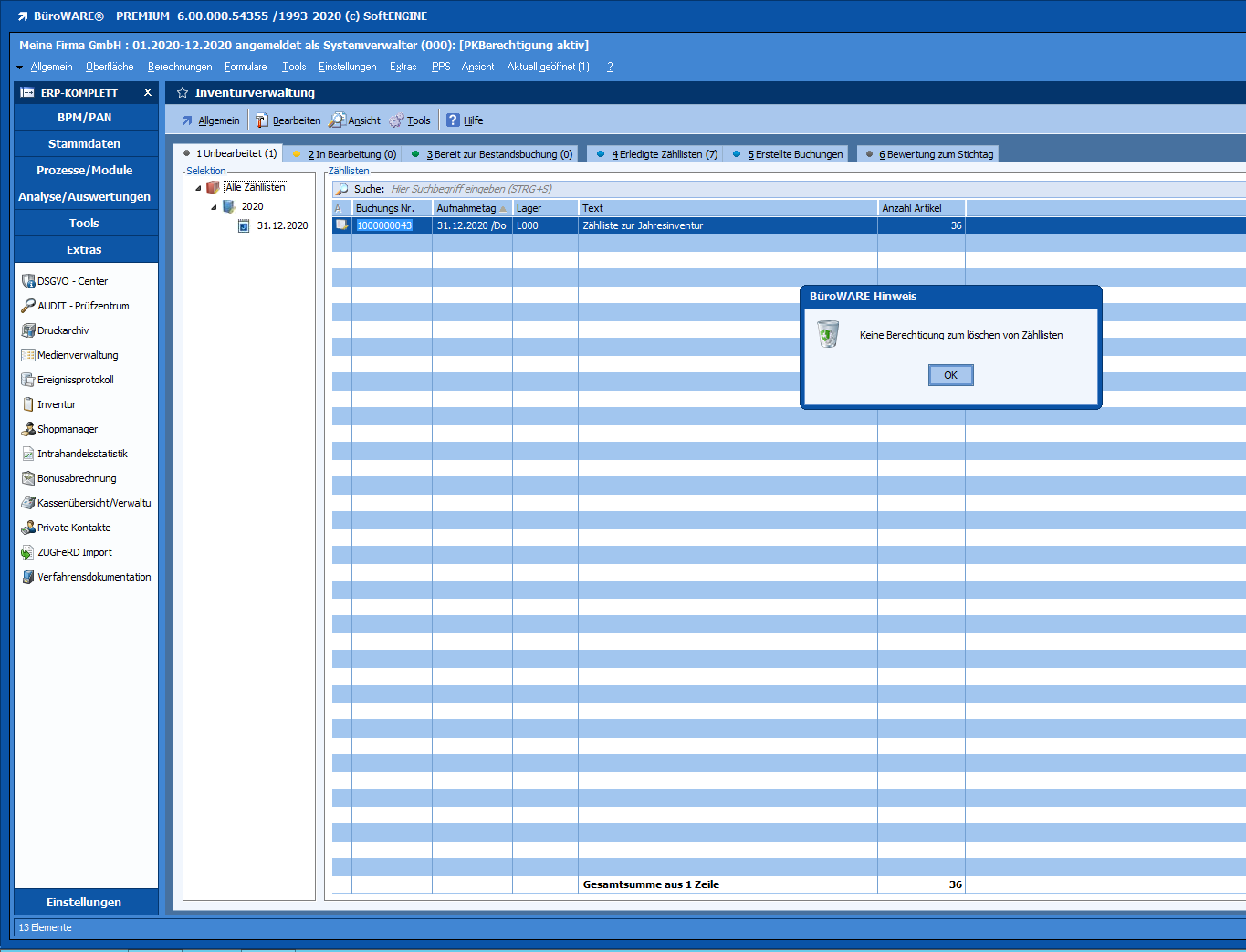This screenshot has height=952, width=1246.
Task: Close the ERP-KOMPLETT sidebar panel
Action: [148, 92]
